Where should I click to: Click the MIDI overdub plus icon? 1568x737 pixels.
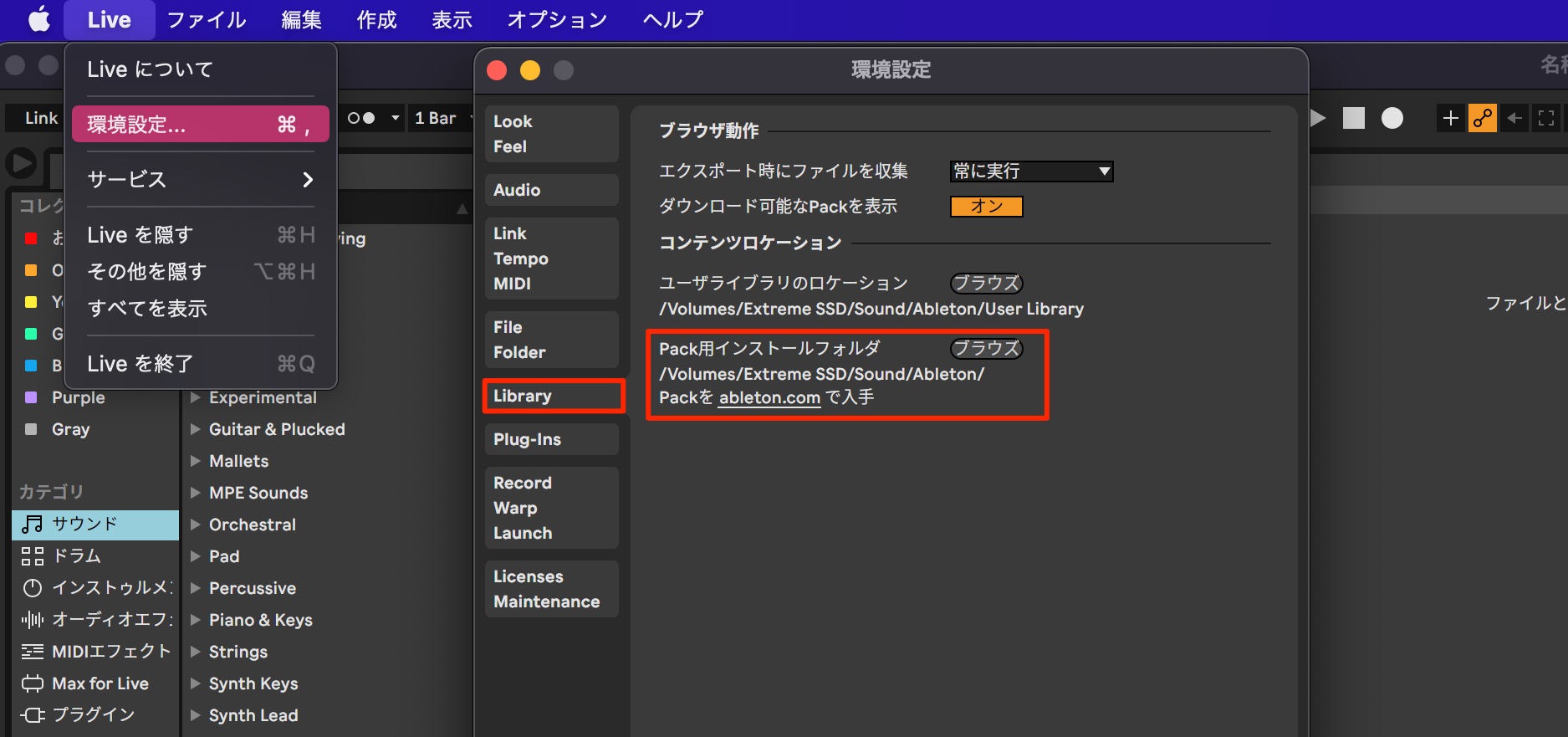[x=1450, y=118]
